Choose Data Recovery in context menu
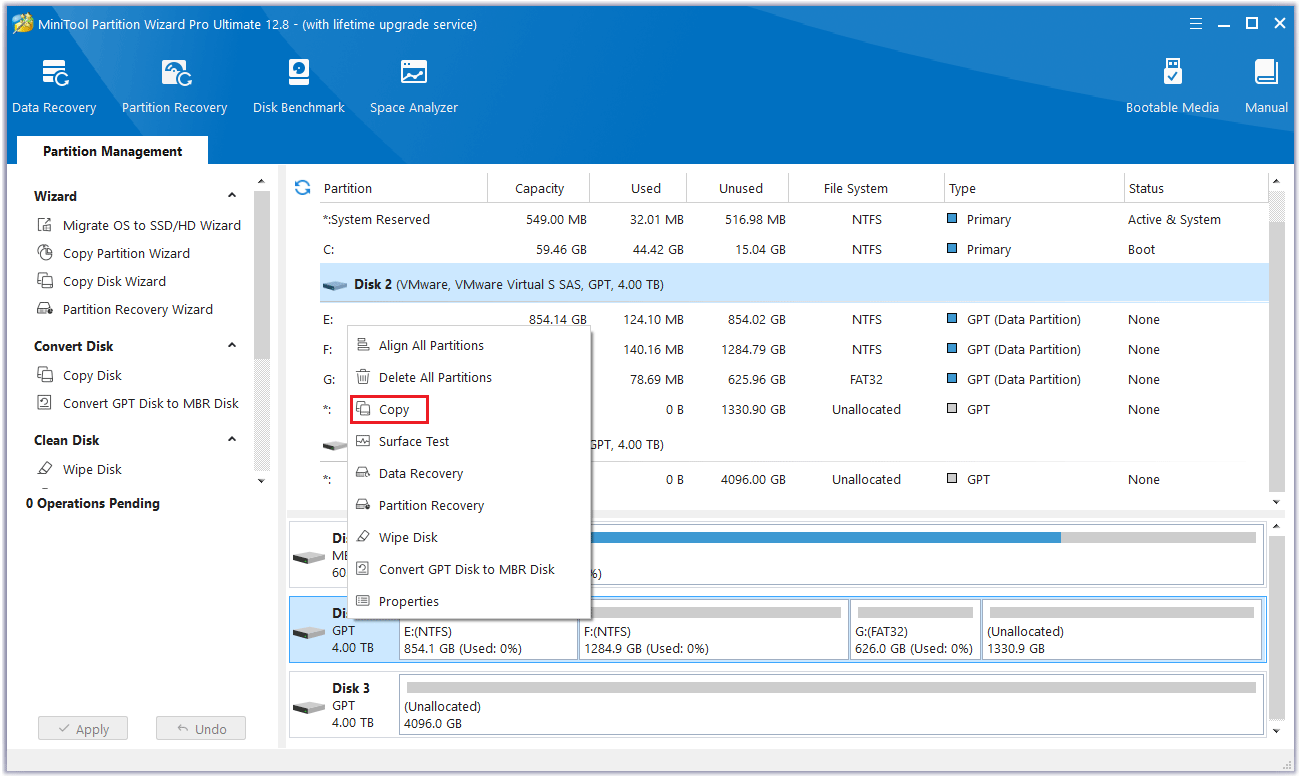1299x776 pixels. click(x=469, y=473)
